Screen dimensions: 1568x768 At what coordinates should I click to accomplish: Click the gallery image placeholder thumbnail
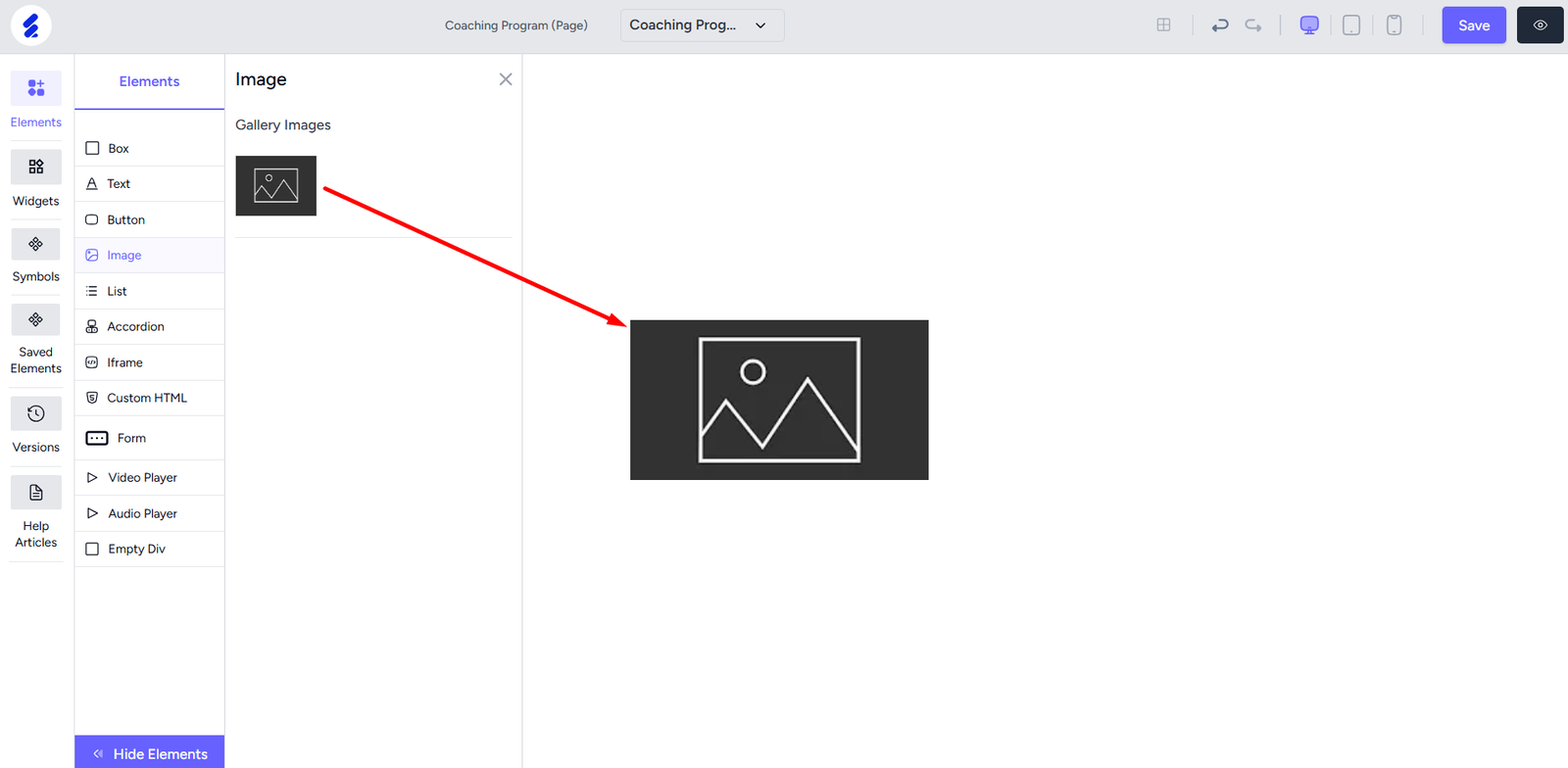coord(275,186)
